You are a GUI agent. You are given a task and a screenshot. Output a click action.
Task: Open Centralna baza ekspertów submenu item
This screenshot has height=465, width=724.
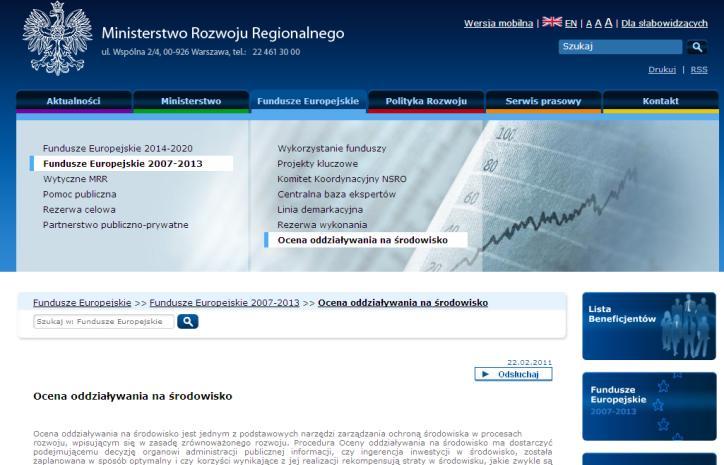pyautogui.click(x=336, y=194)
